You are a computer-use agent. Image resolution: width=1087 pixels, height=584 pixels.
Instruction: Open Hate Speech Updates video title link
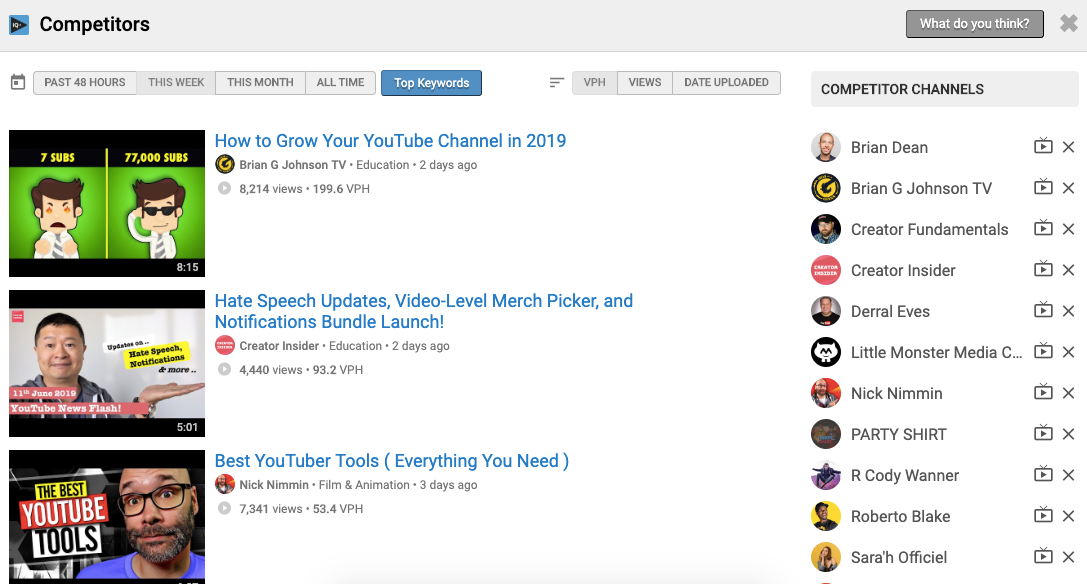(x=424, y=311)
